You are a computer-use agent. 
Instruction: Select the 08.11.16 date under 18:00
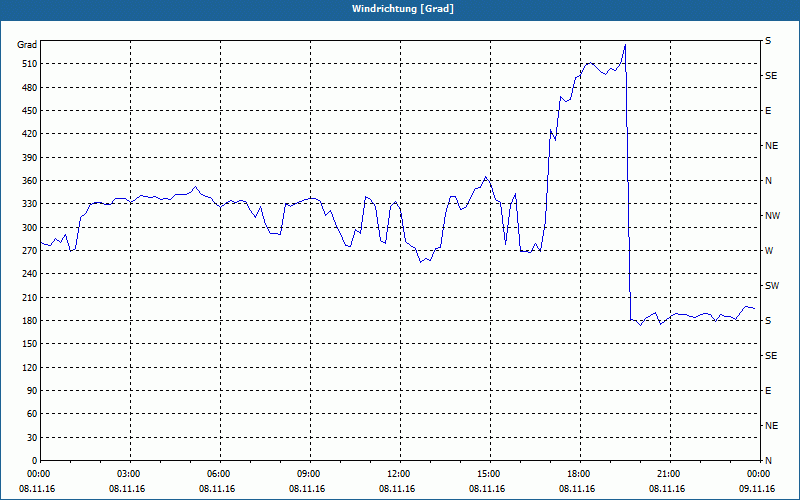coord(577,488)
